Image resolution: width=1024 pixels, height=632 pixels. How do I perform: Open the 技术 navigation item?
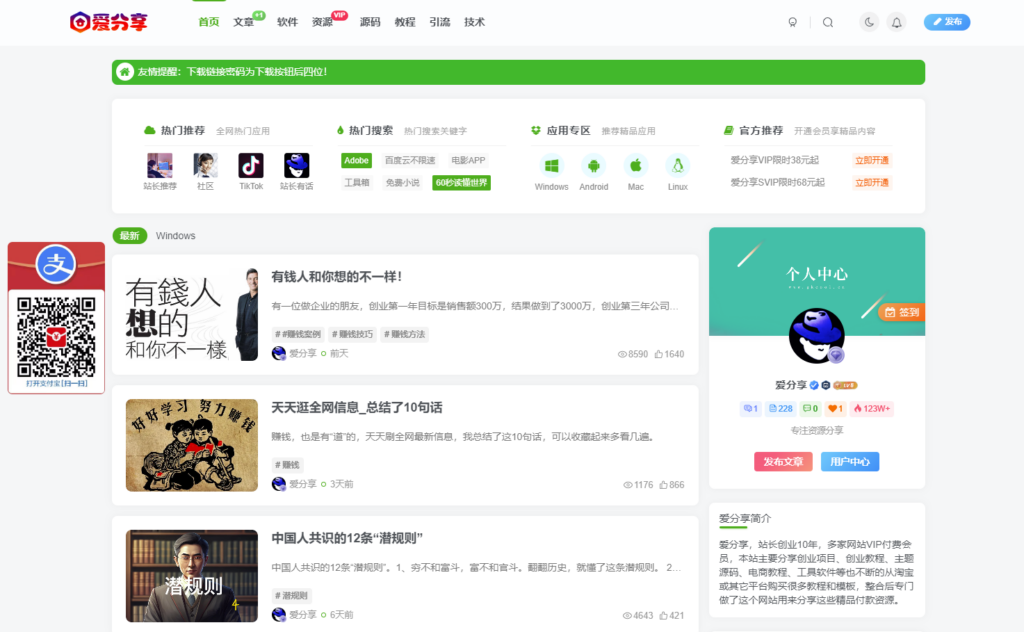click(x=474, y=21)
